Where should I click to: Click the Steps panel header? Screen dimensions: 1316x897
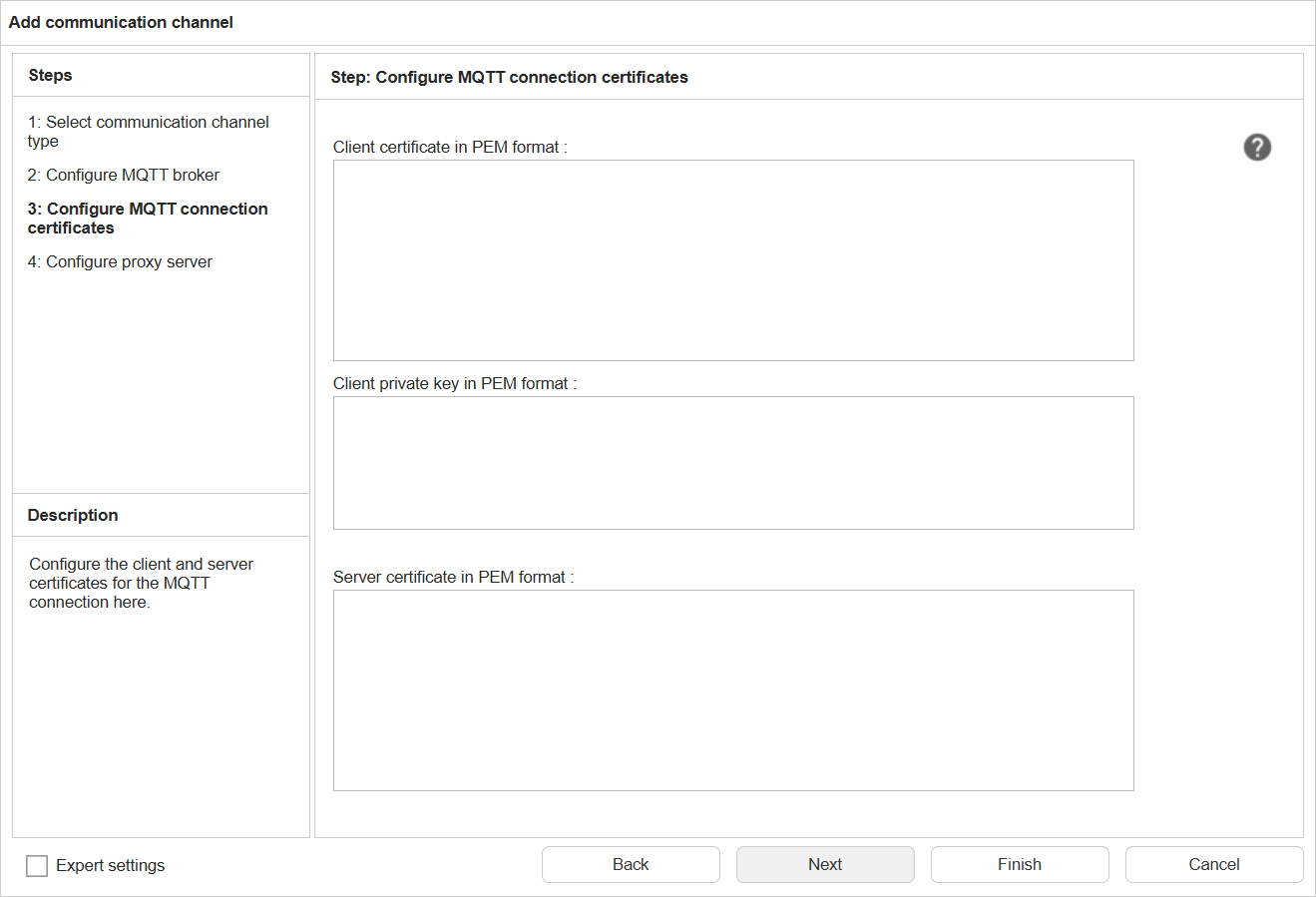(50, 75)
